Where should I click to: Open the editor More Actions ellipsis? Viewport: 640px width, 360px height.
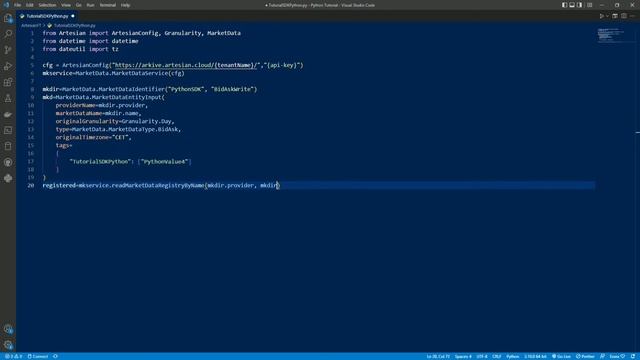(x=632, y=16)
